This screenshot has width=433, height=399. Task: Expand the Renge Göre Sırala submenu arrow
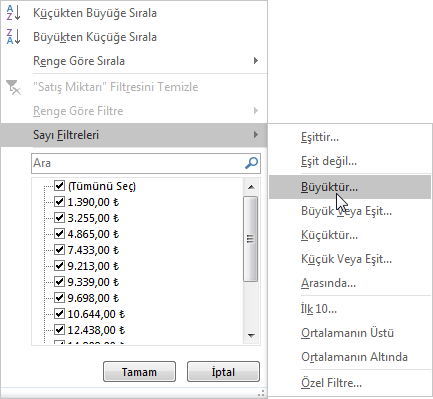tap(256, 61)
